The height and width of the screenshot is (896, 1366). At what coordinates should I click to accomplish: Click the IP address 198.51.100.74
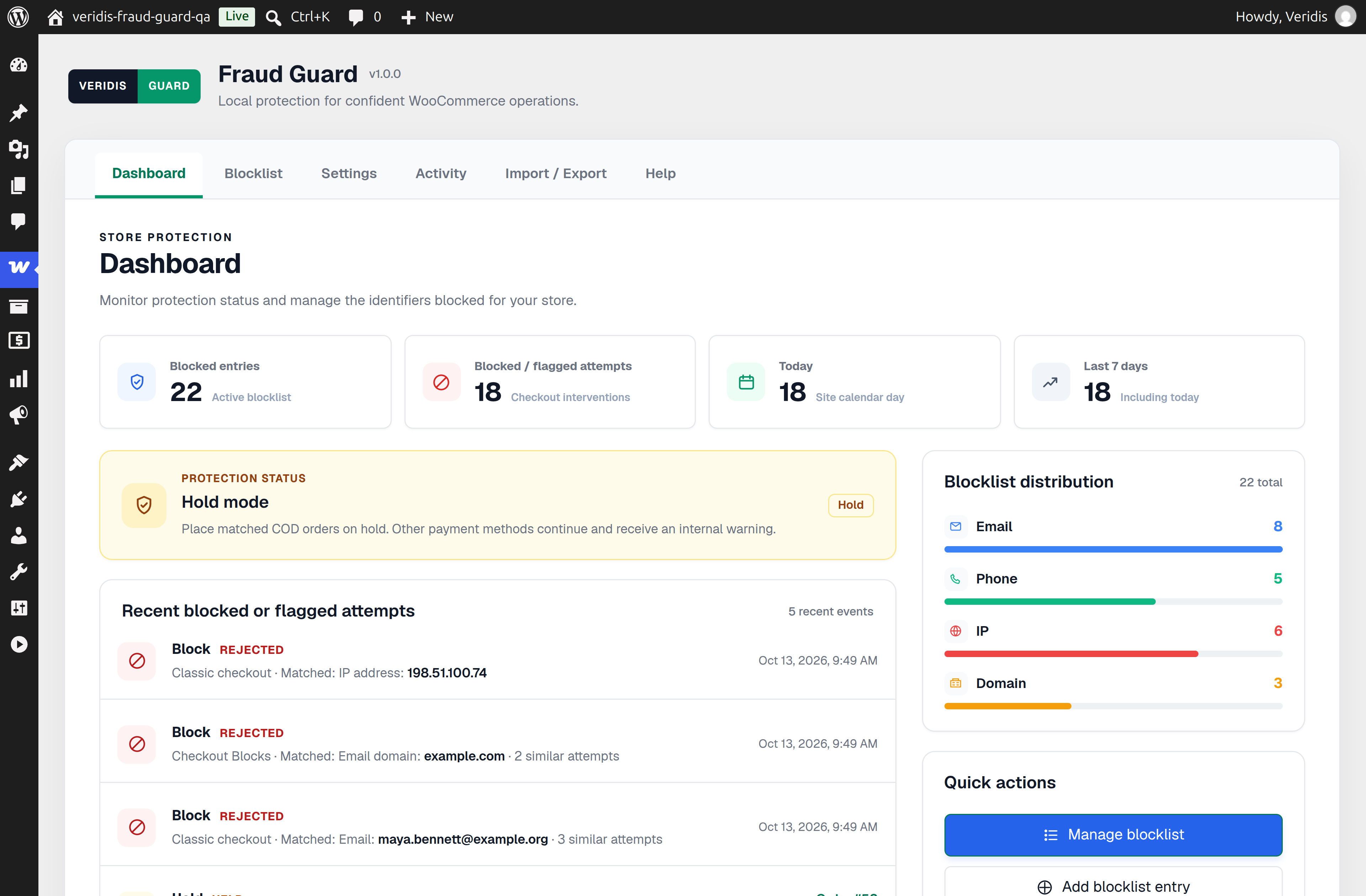tap(446, 673)
